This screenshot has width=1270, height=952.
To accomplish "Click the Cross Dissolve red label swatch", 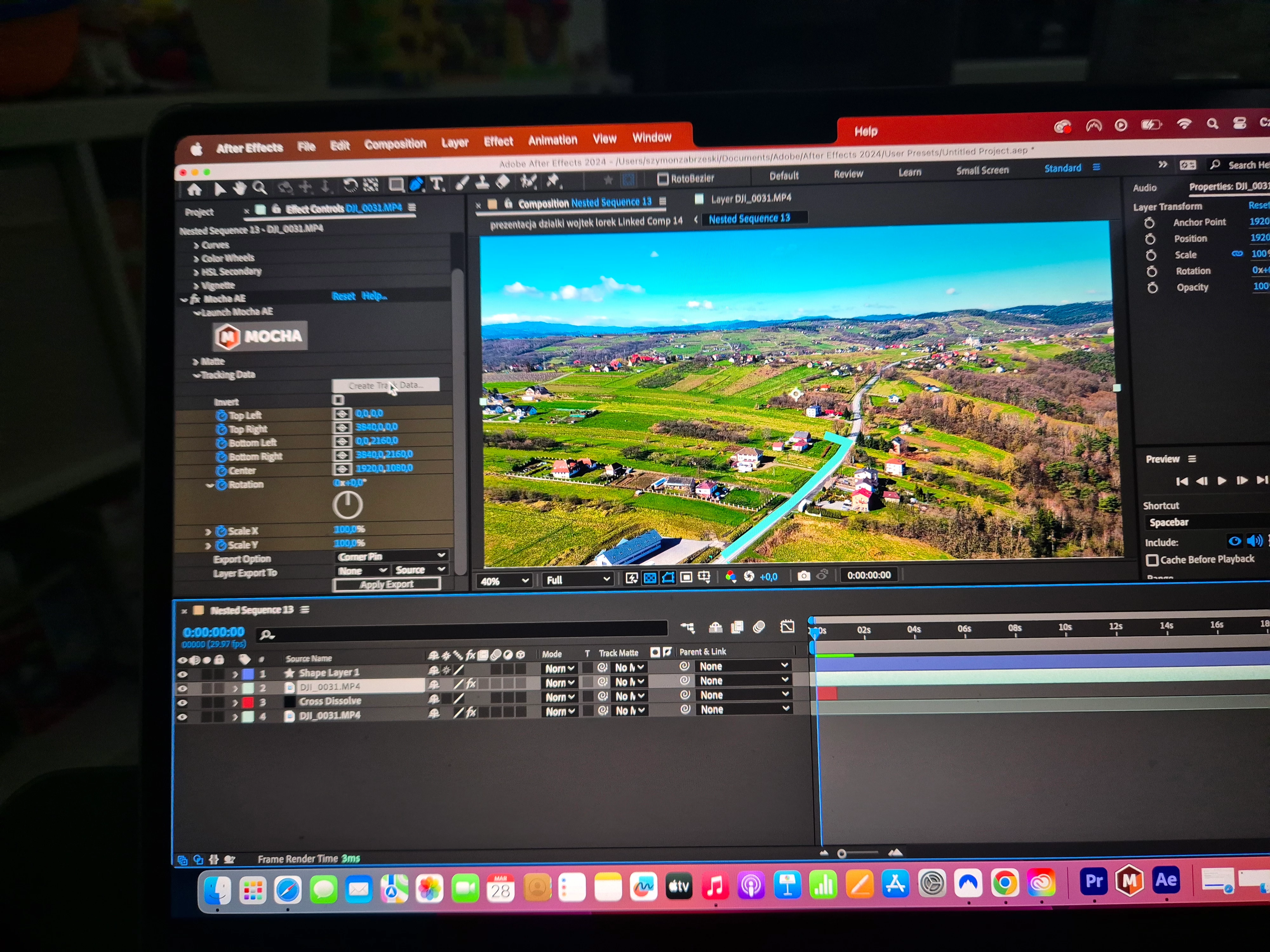I will pyautogui.click(x=247, y=702).
